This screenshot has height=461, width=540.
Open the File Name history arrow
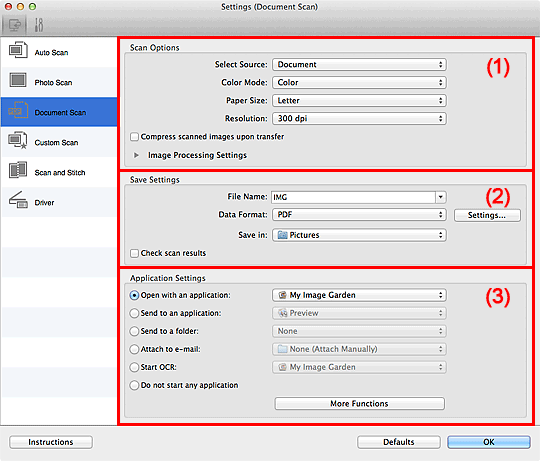pos(441,197)
